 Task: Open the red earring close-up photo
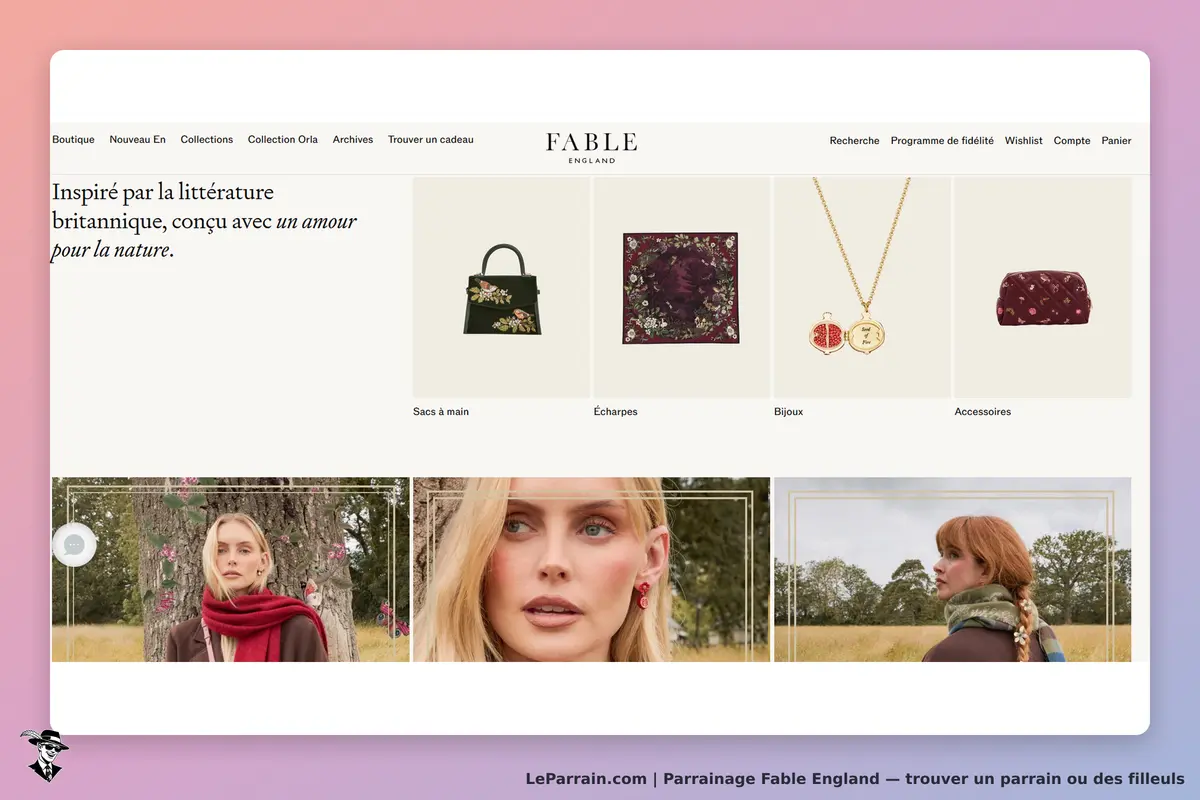(591, 569)
